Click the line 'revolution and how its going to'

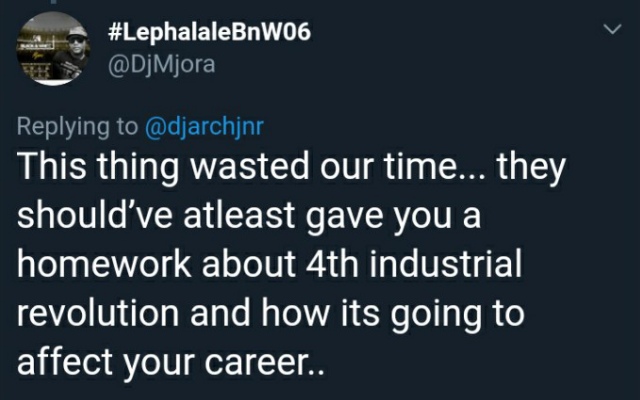tap(271, 312)
